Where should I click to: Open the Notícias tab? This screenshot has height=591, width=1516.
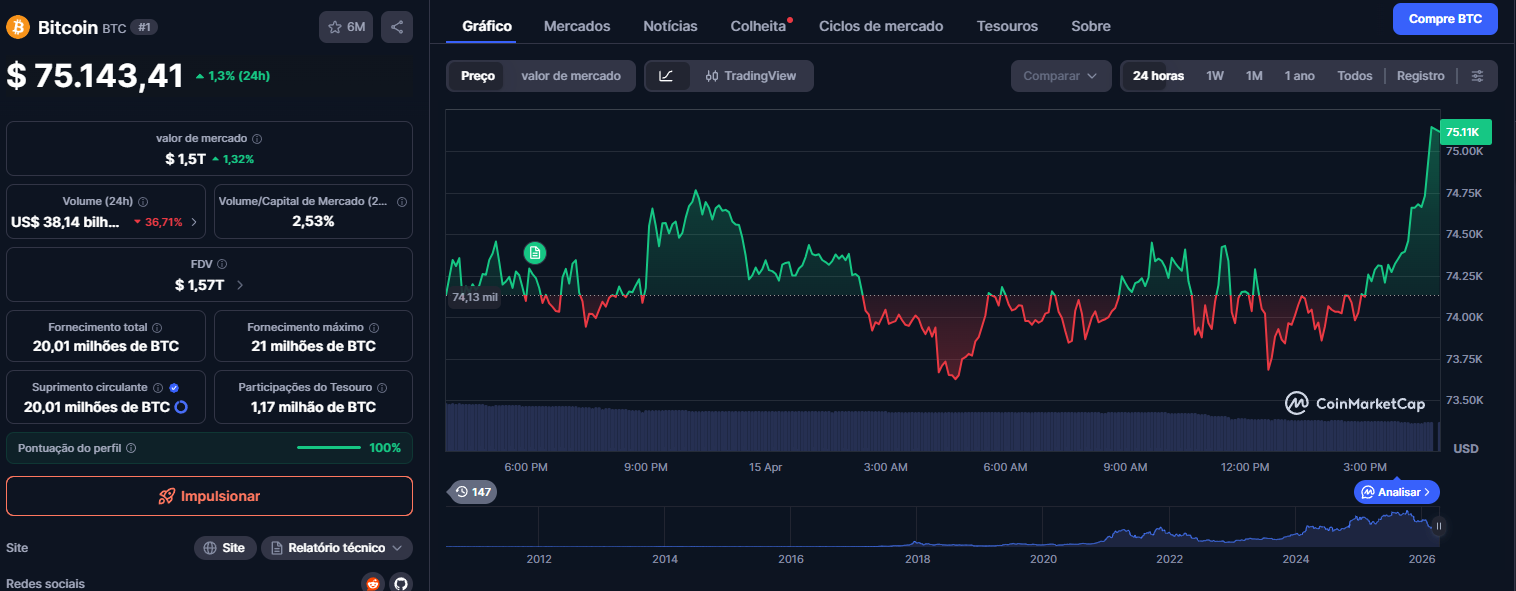click(x=671, y=26)
